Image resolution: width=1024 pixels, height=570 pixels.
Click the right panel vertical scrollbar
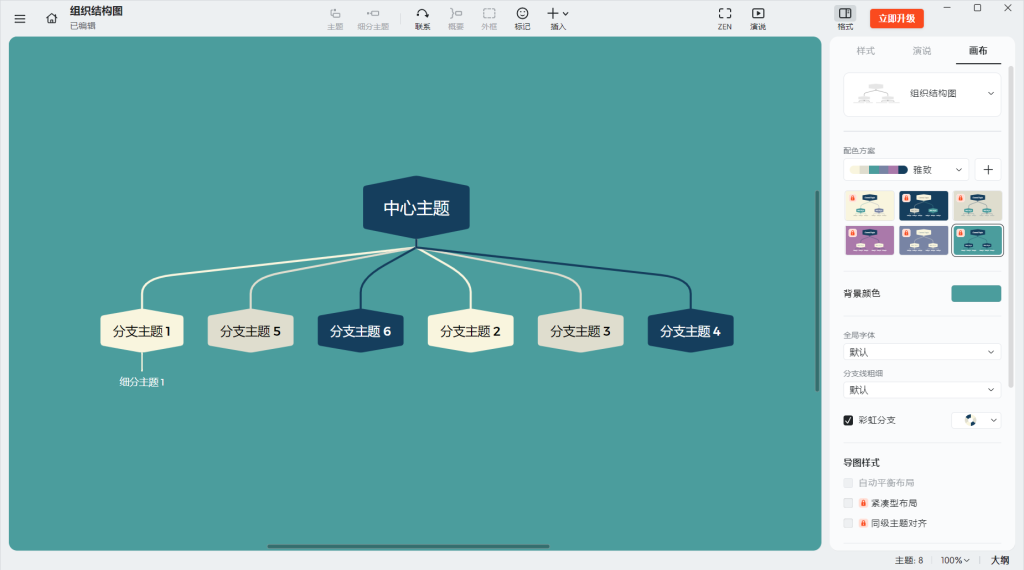[1012, 225]
